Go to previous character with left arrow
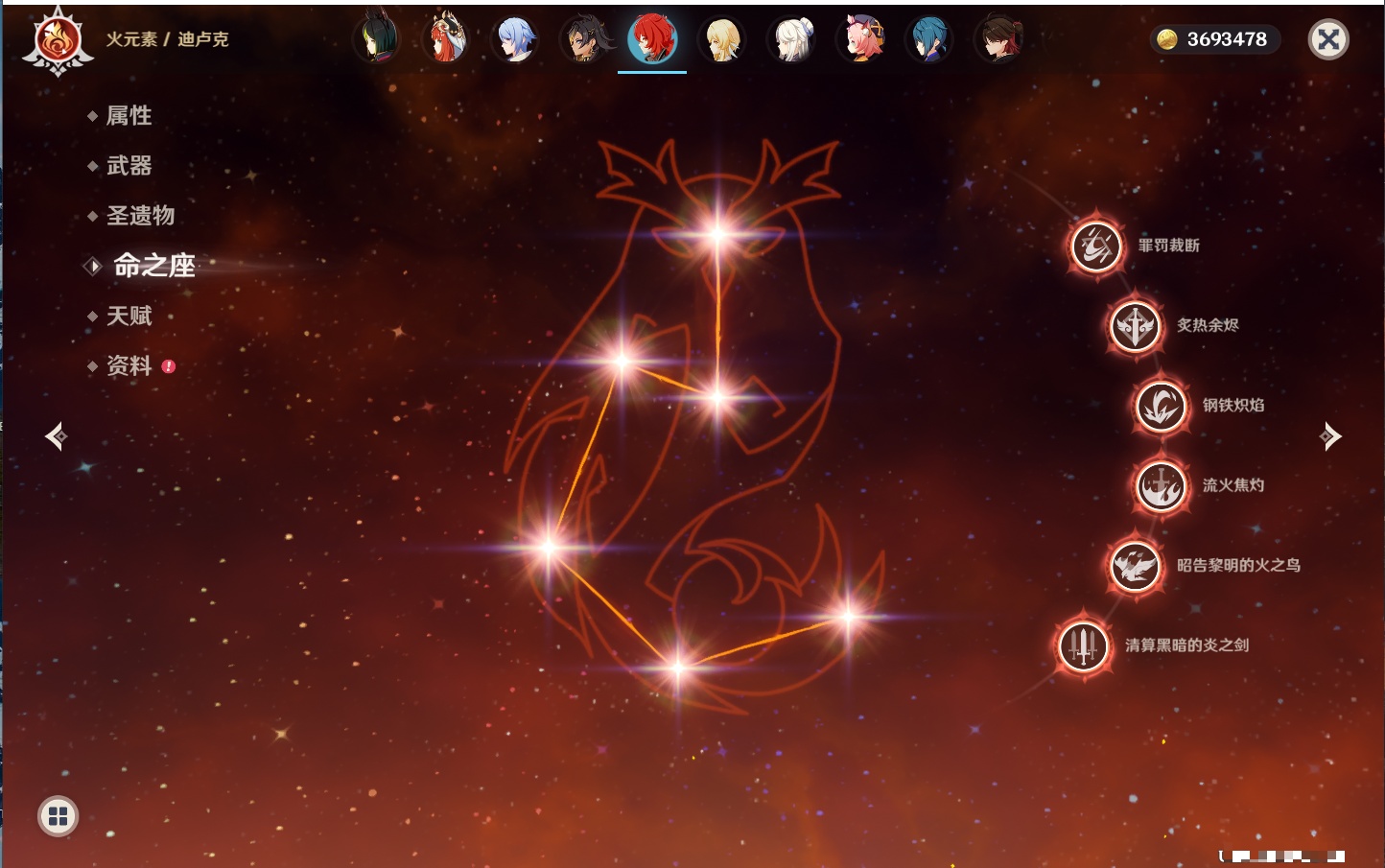The image size is (1385, 868). 57,436
